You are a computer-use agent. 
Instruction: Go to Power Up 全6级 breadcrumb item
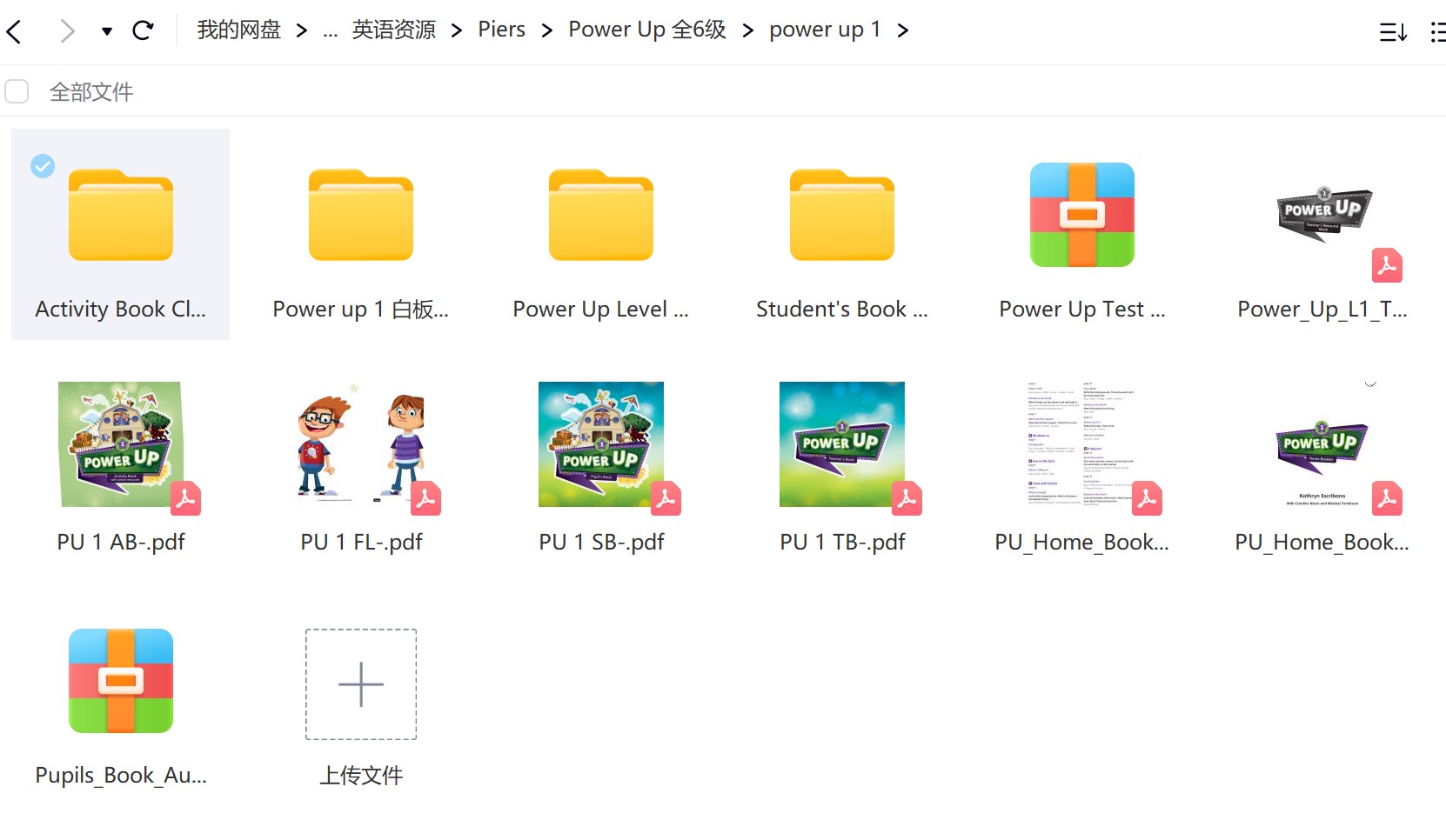pos(646,29)
